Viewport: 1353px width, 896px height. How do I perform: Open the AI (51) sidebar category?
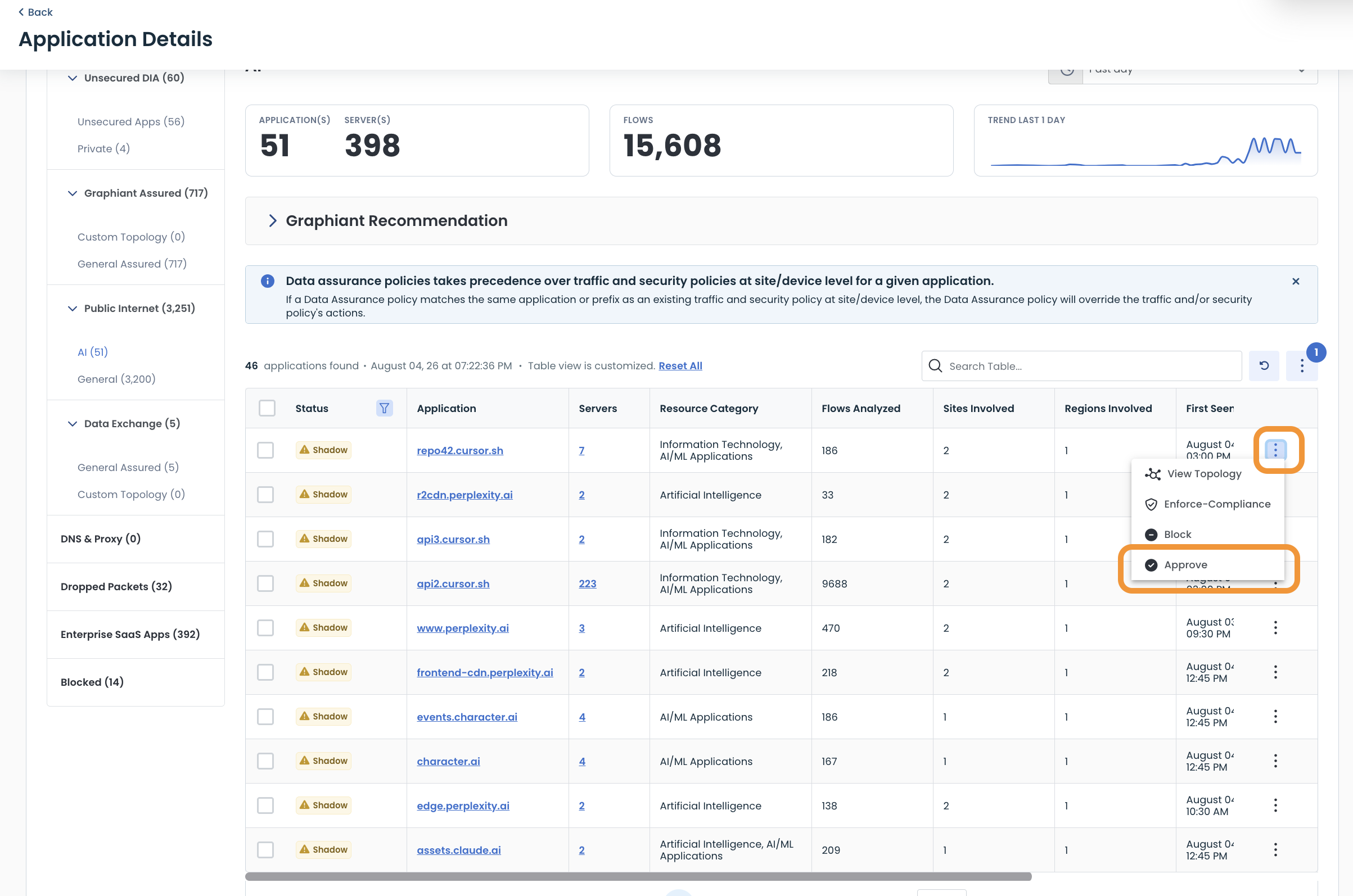pyautogui.click(x=93, y=352)
